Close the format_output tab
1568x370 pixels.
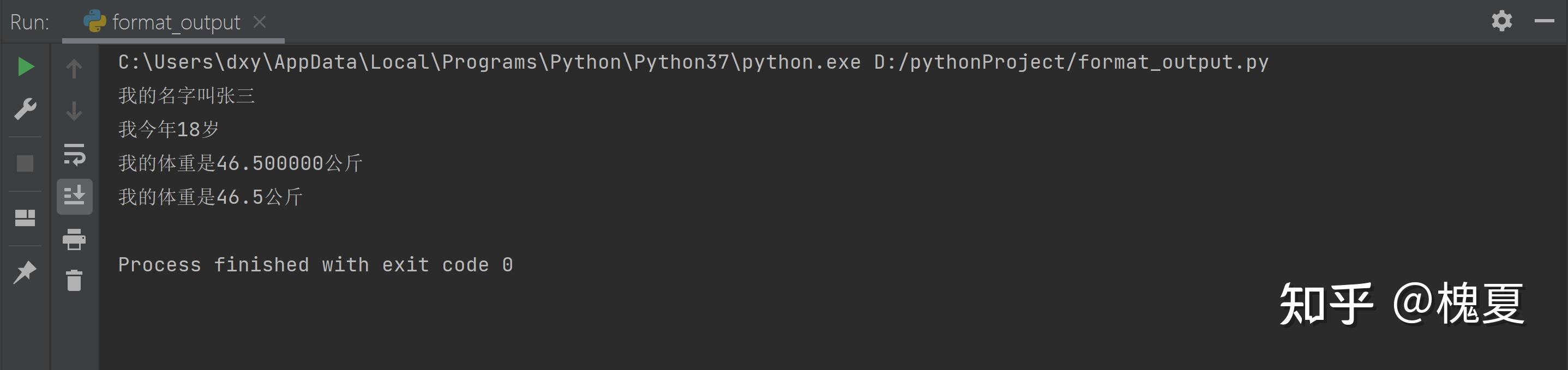[x=259, y=22]
